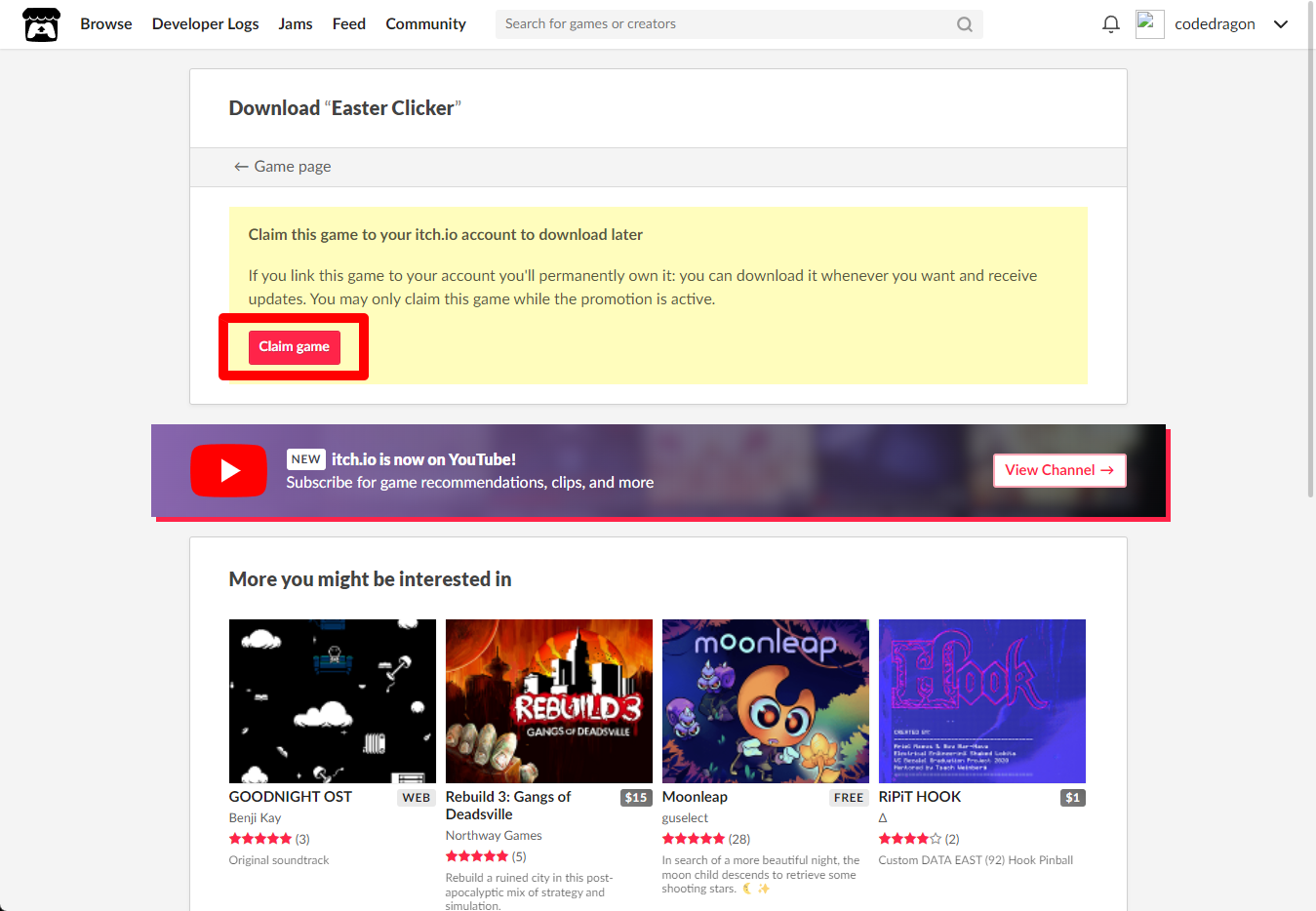Open the Community page
The height and width of the screenshot is (911, 1316).
[x=425, y=24]
